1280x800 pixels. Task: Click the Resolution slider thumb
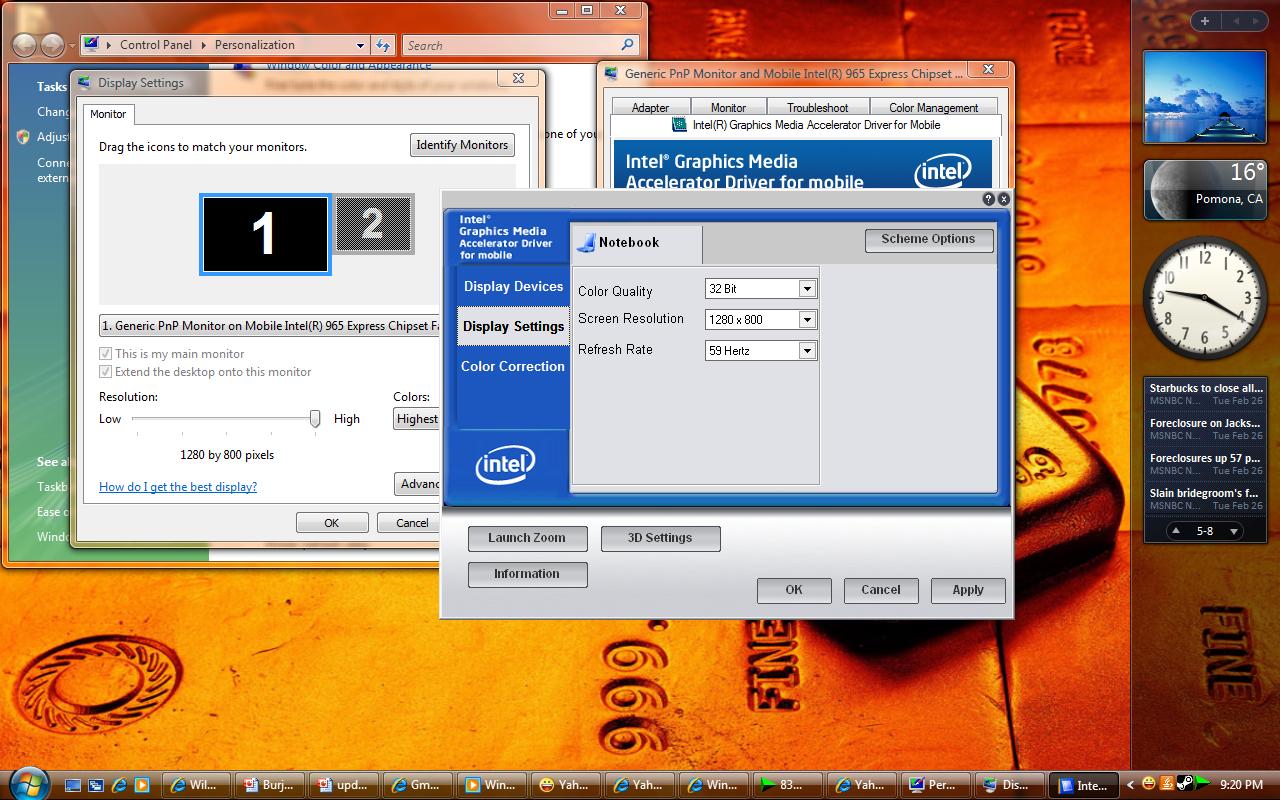[x=315, y=418]
